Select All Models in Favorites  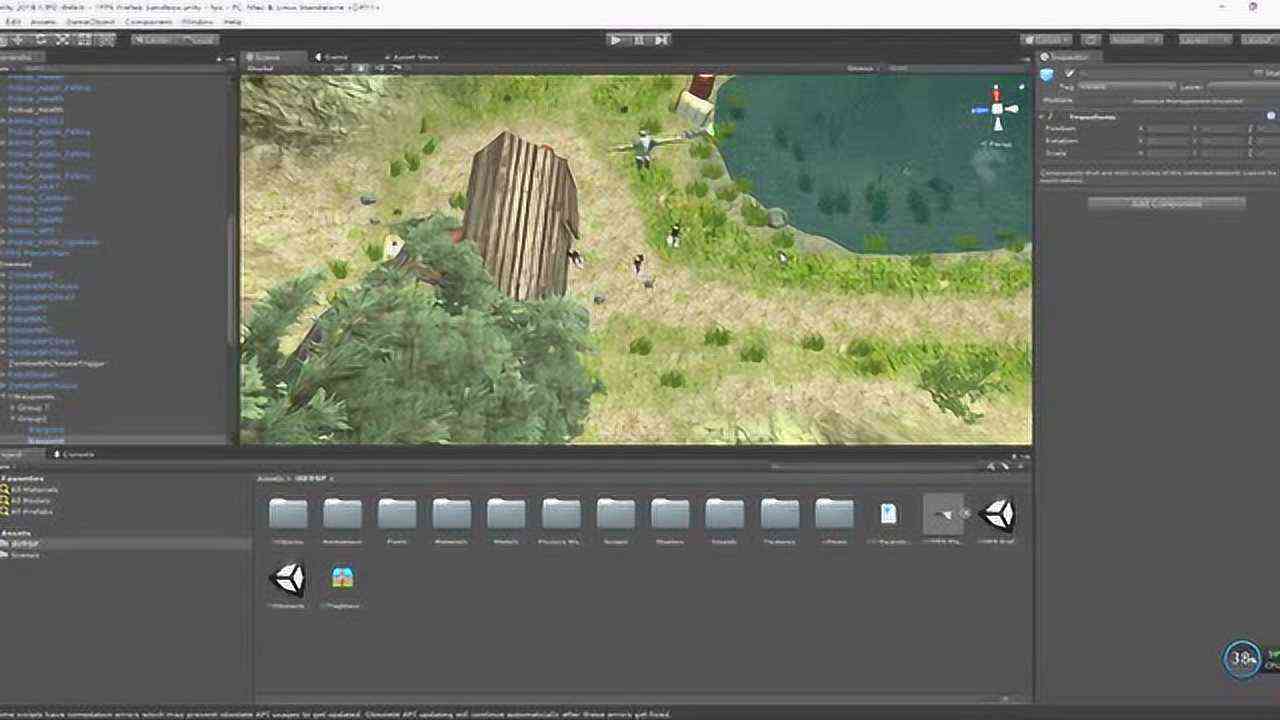[31, 500]
